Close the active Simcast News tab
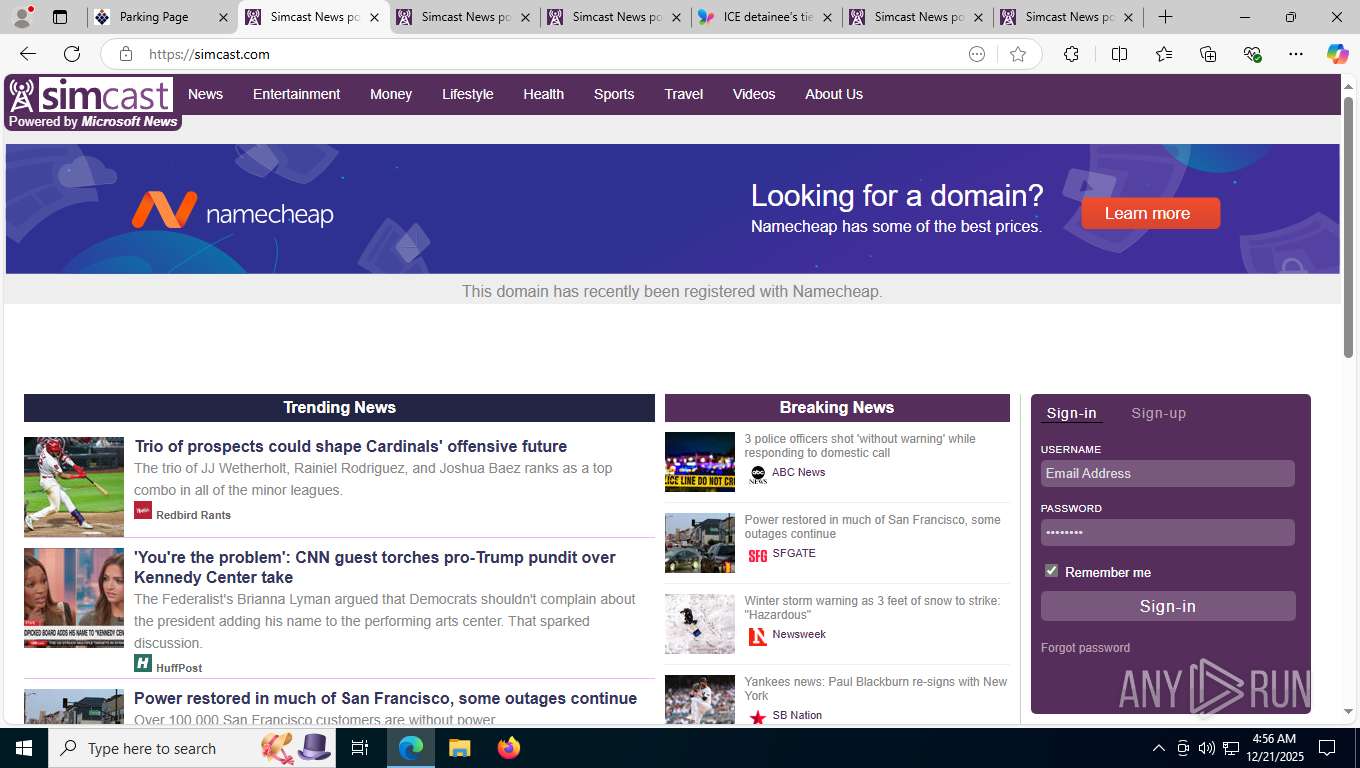This screenshot has height=768, width=1360. (x=375, y=17)
